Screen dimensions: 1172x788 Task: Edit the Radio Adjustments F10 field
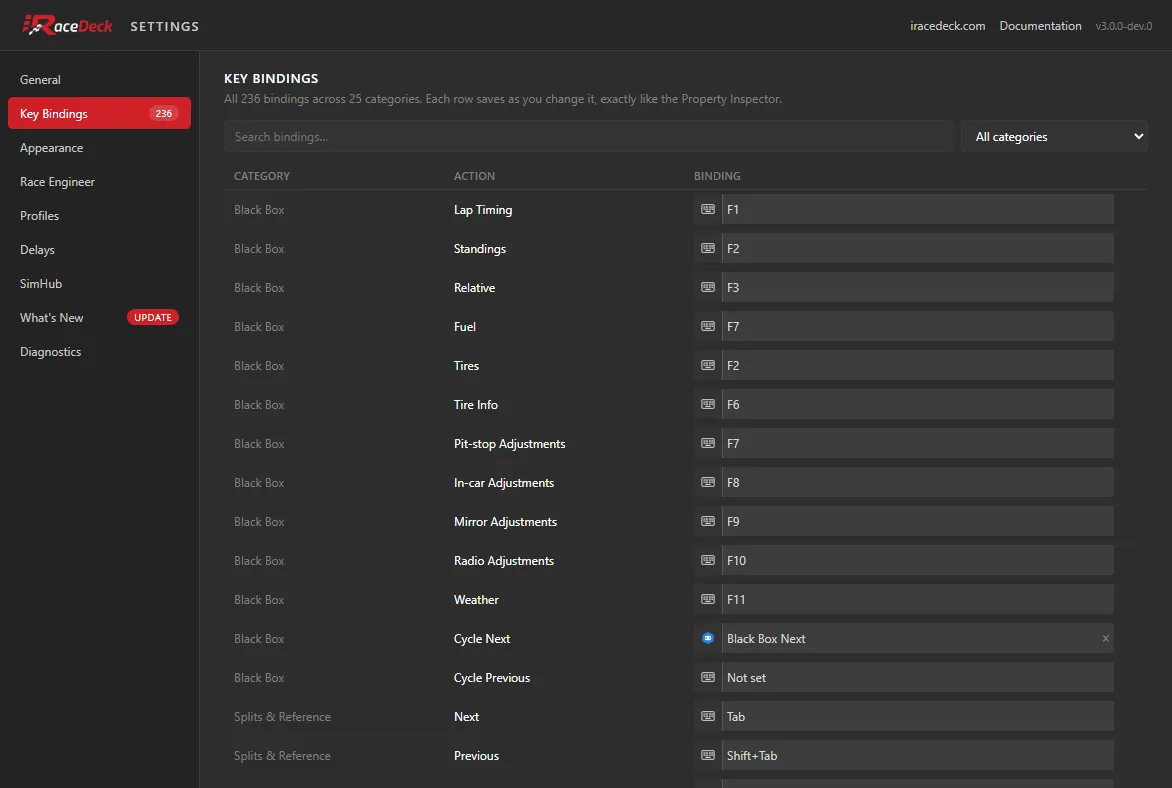pos(917,560)
